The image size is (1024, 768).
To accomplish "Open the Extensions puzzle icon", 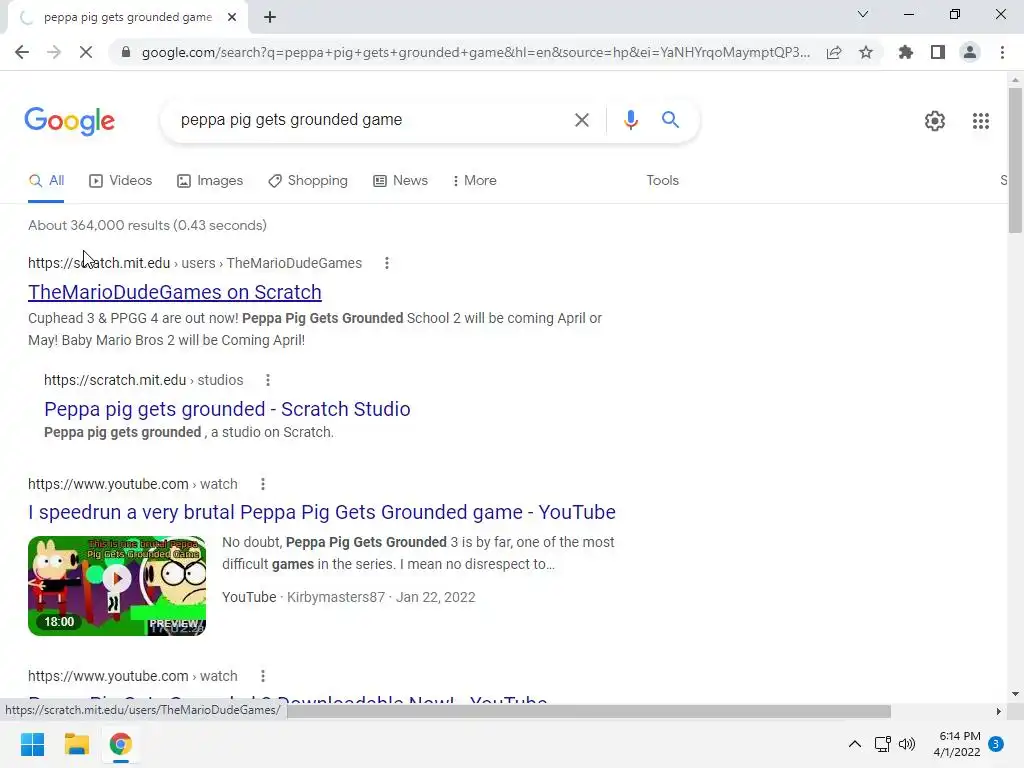I will pyautogui.click(x=905, y=52).
